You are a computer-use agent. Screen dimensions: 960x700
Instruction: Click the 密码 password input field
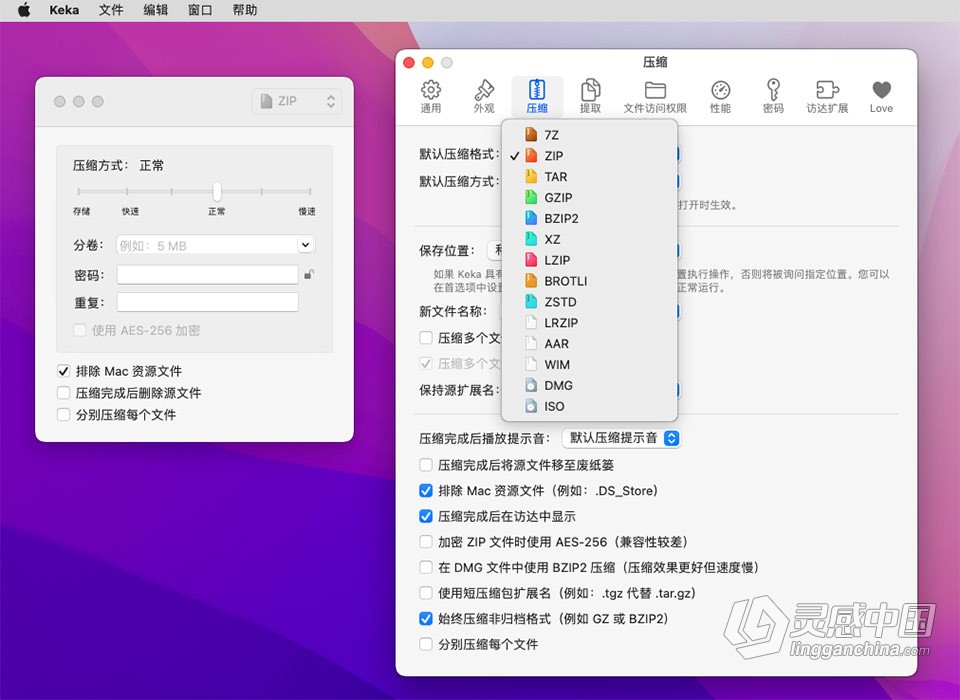click(208, 274)
